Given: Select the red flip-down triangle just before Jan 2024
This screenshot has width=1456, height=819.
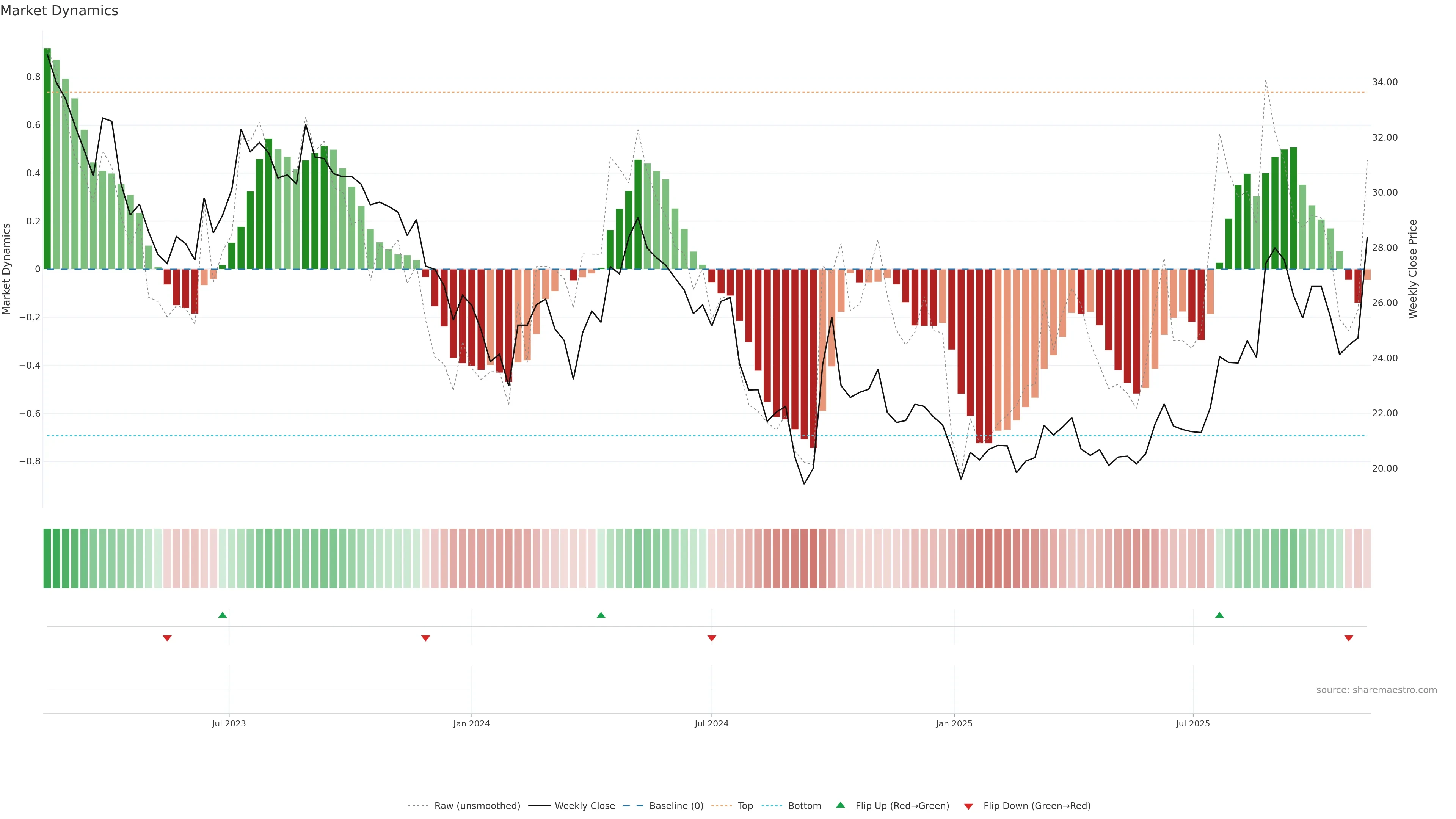Looking at the screenshot, I should tap(425, 638).
